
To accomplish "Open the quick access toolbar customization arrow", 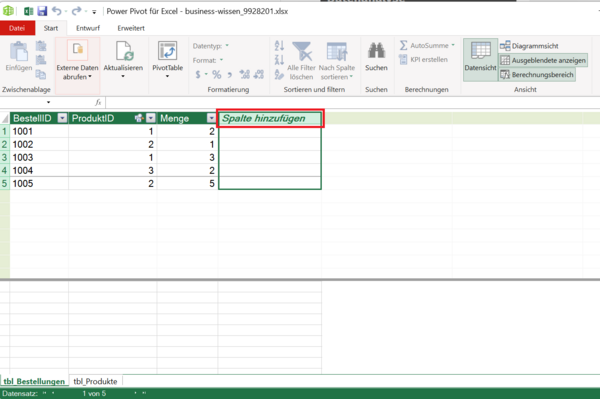I will click(x=94, y=12).
